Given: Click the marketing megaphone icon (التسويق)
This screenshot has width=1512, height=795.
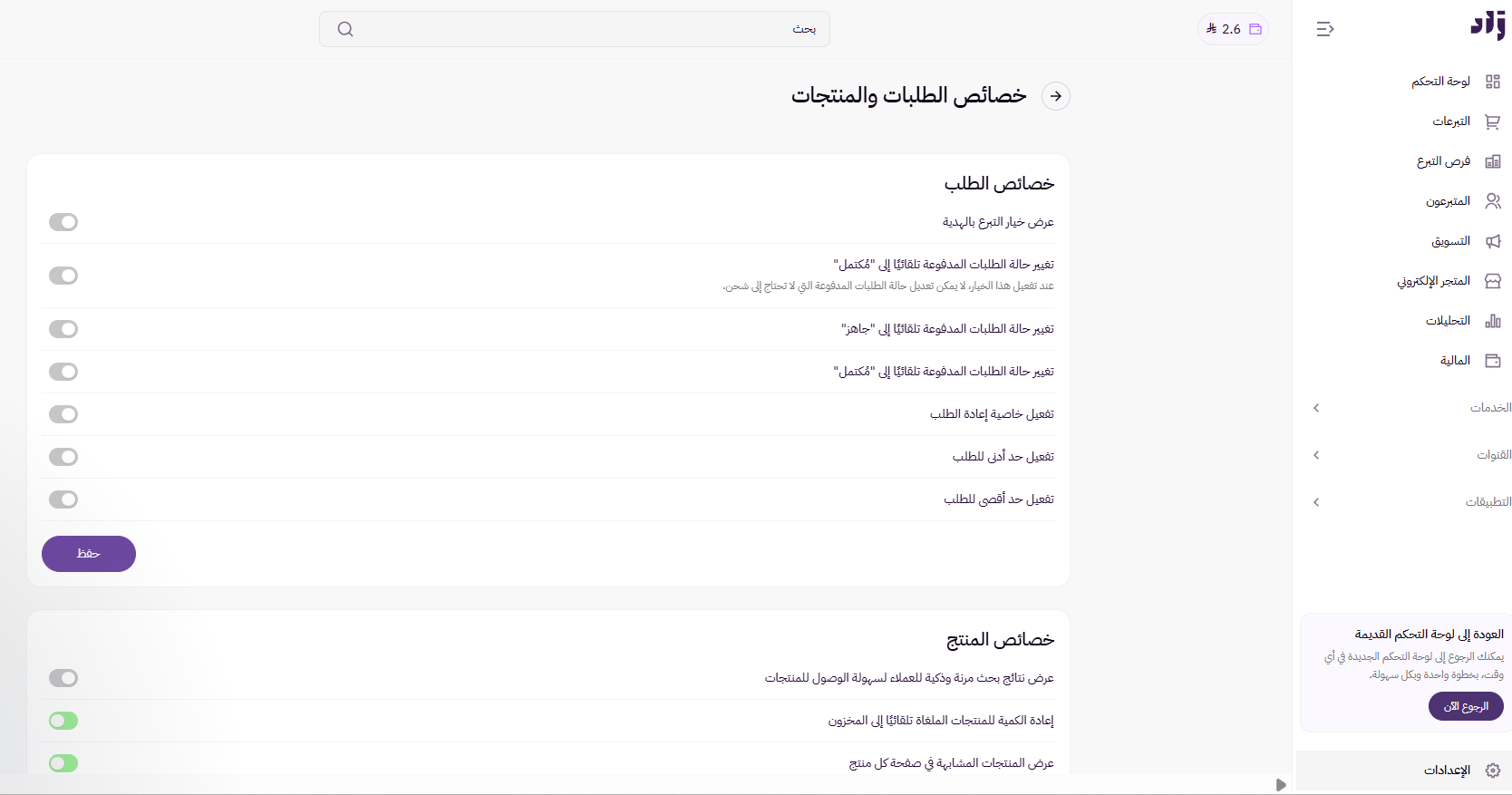Looking at the screenshot, I should coord(1493,241).
